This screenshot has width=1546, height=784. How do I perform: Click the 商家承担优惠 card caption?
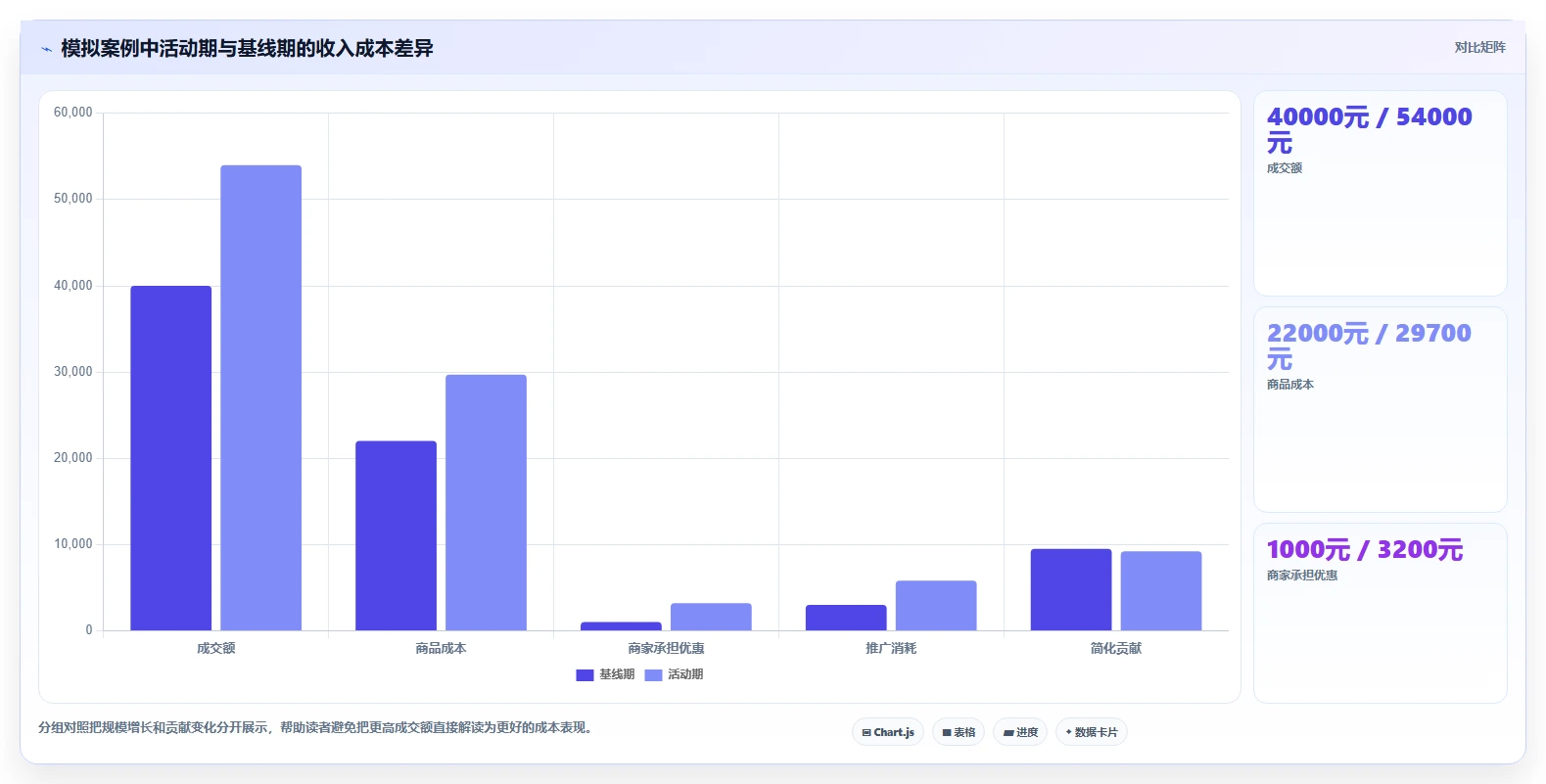(x=1302, y=576)
